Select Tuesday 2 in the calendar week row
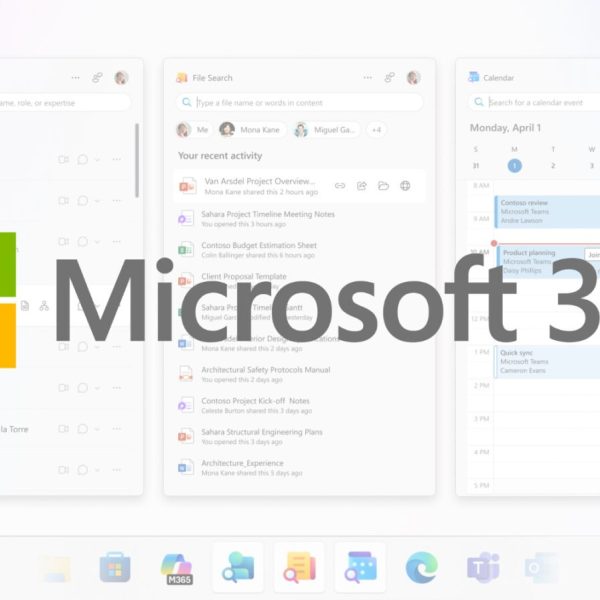Viewport: 600px width, 600px height. pyautogui.click(x=553, y=166)
